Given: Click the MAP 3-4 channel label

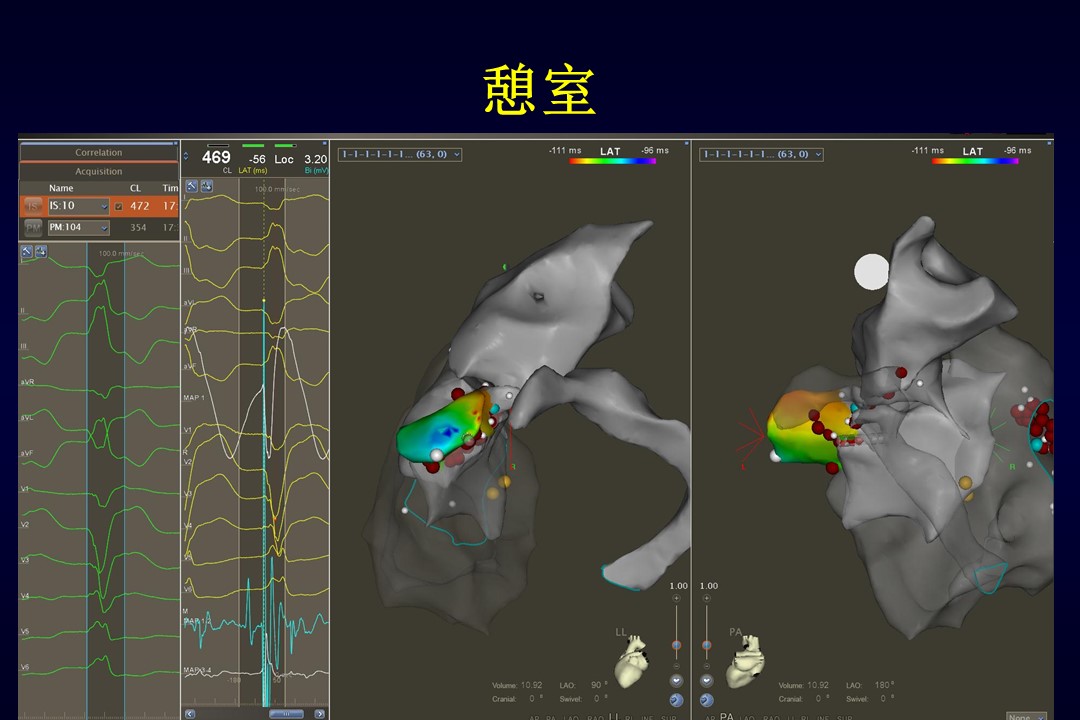Looking at the screenshot, I should [197, 670].
